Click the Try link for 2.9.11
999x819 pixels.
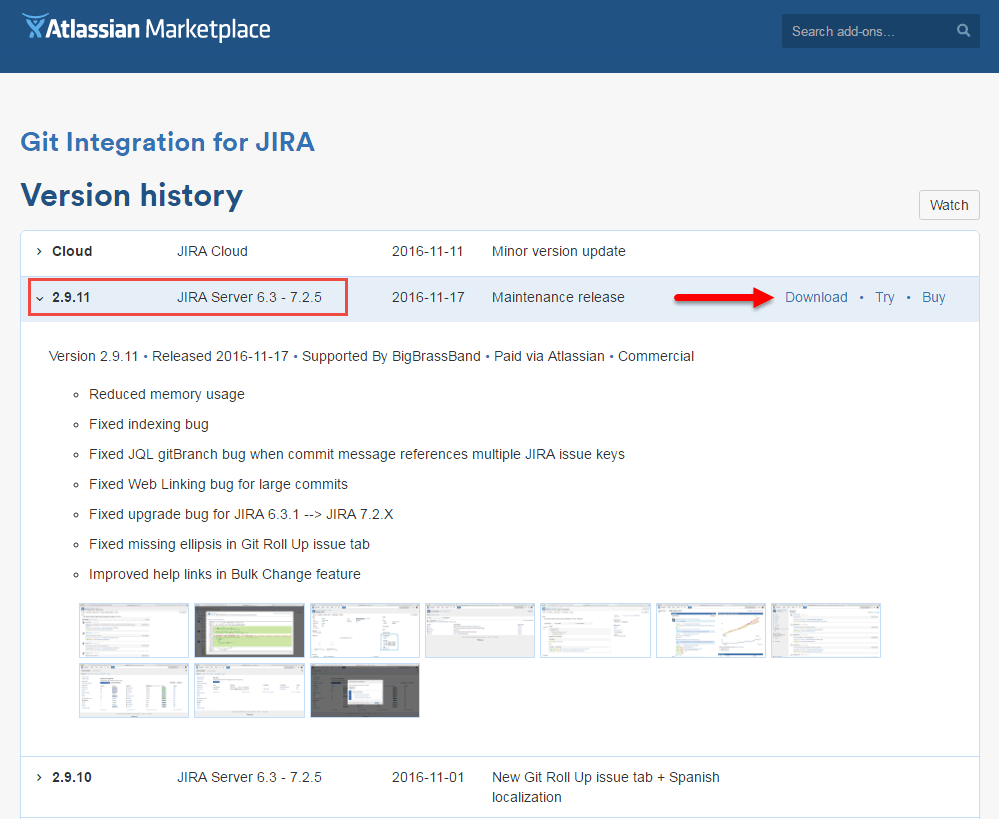click(884, 297)
